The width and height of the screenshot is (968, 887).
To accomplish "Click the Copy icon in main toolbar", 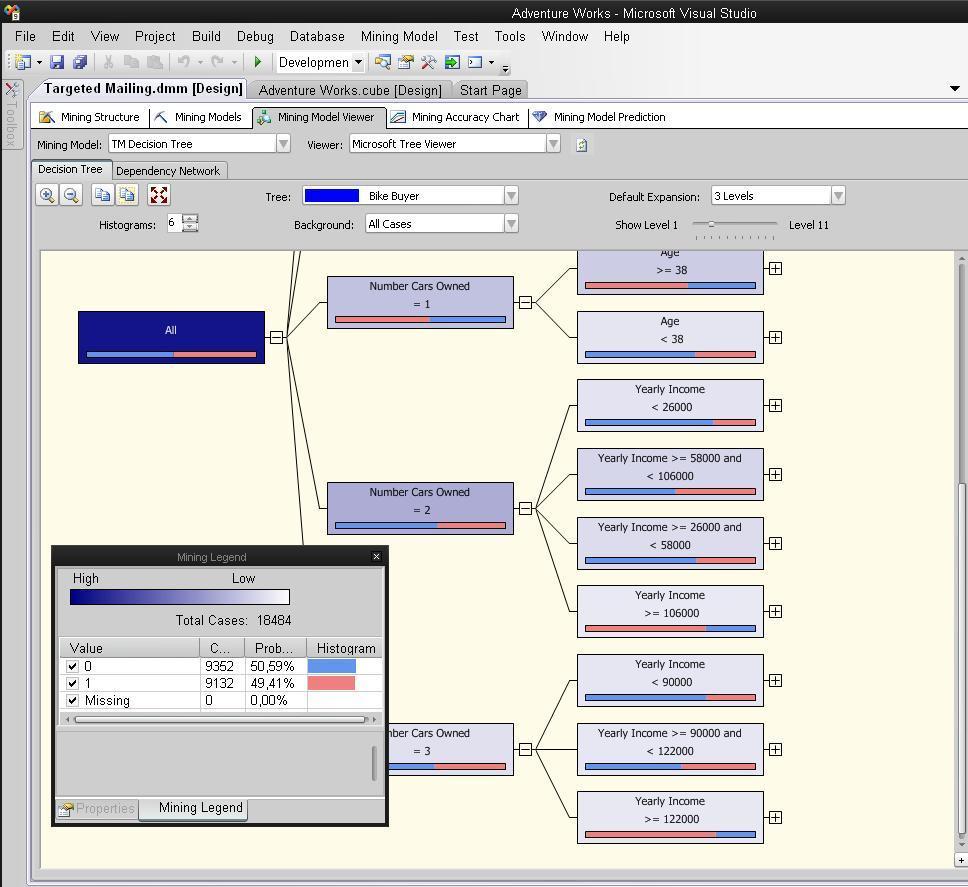I will click(x=131, y=62).
